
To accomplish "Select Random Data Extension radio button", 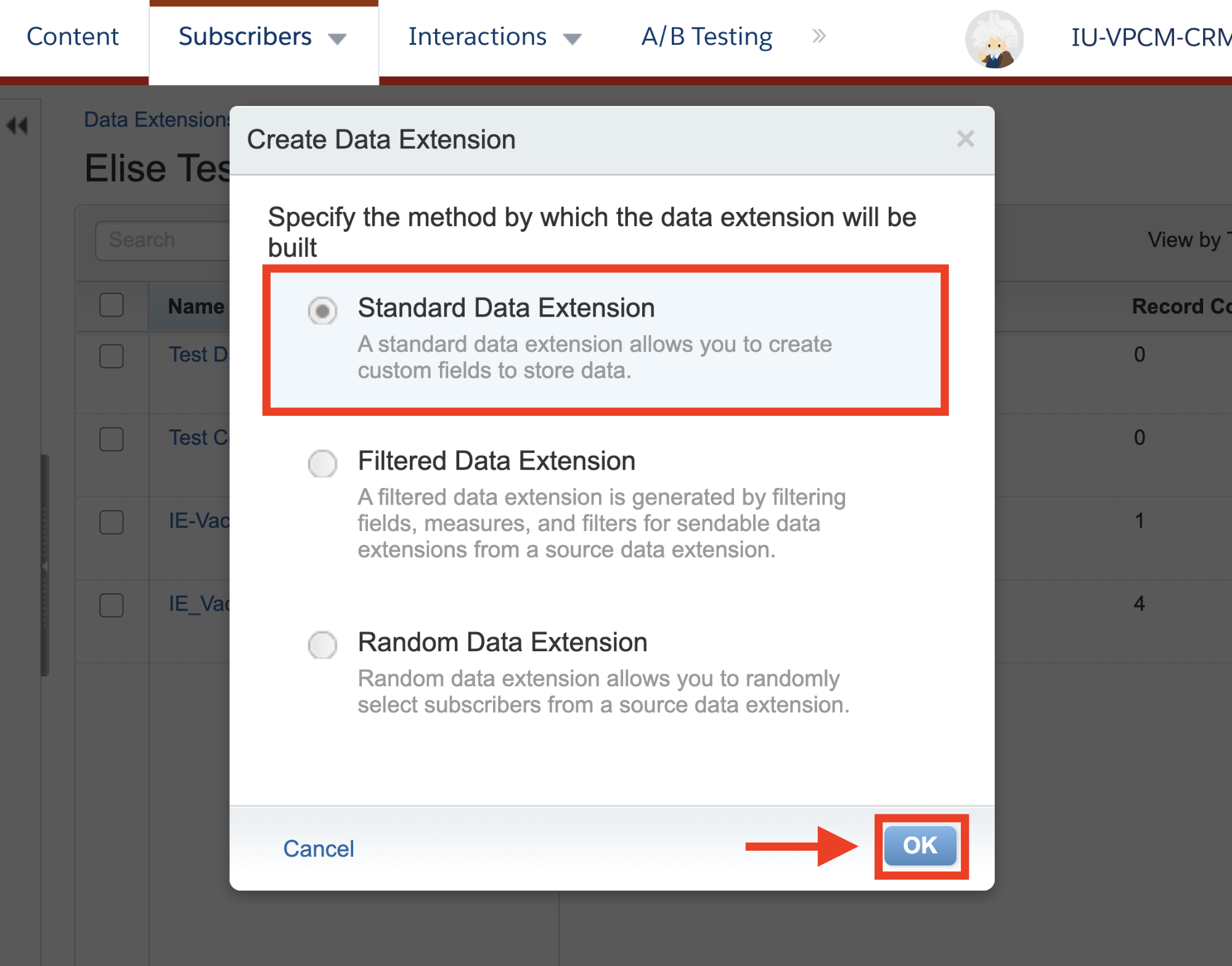I will coord(322,644).
